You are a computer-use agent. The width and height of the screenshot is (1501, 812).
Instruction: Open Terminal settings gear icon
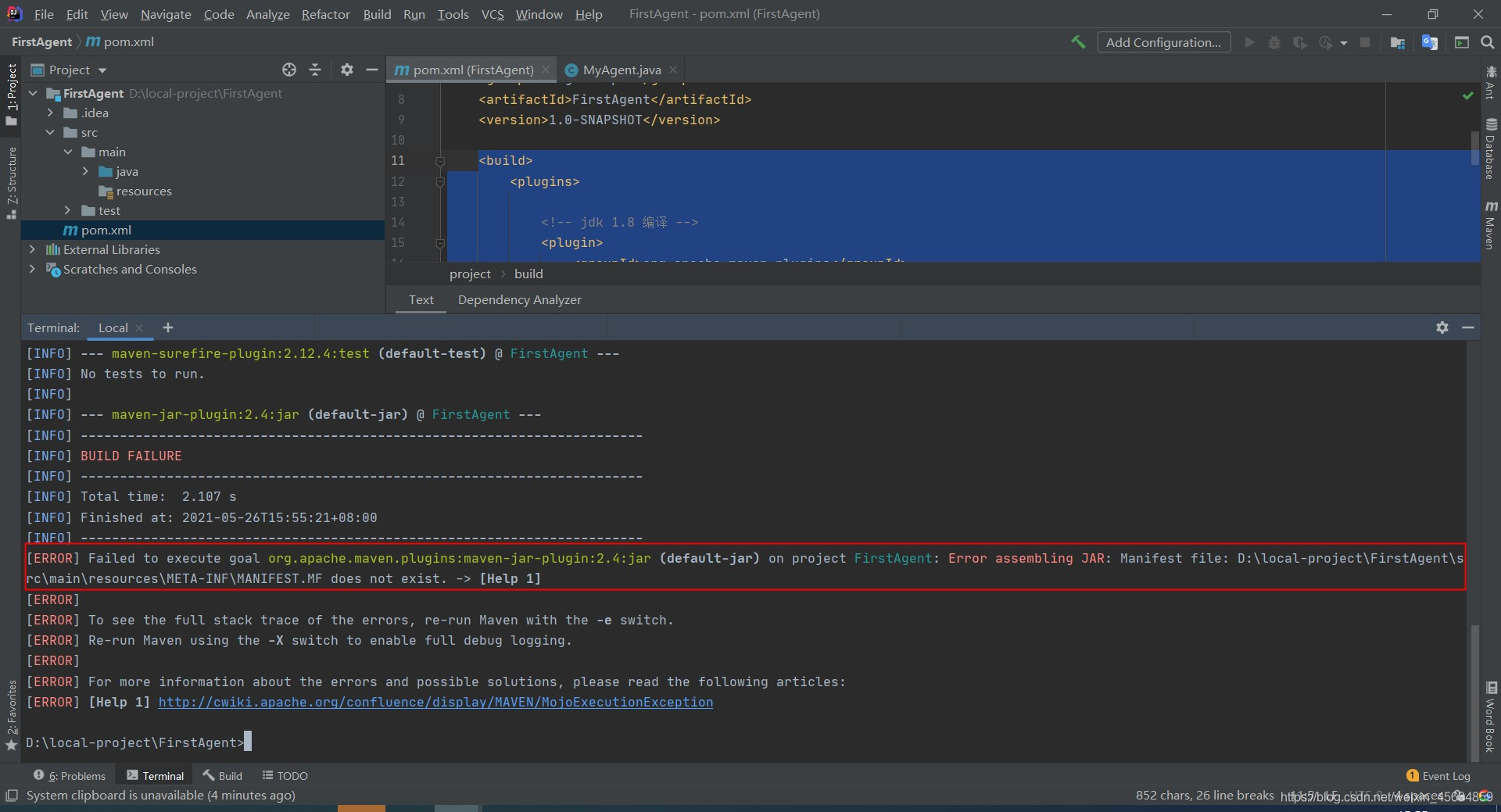1442,327
